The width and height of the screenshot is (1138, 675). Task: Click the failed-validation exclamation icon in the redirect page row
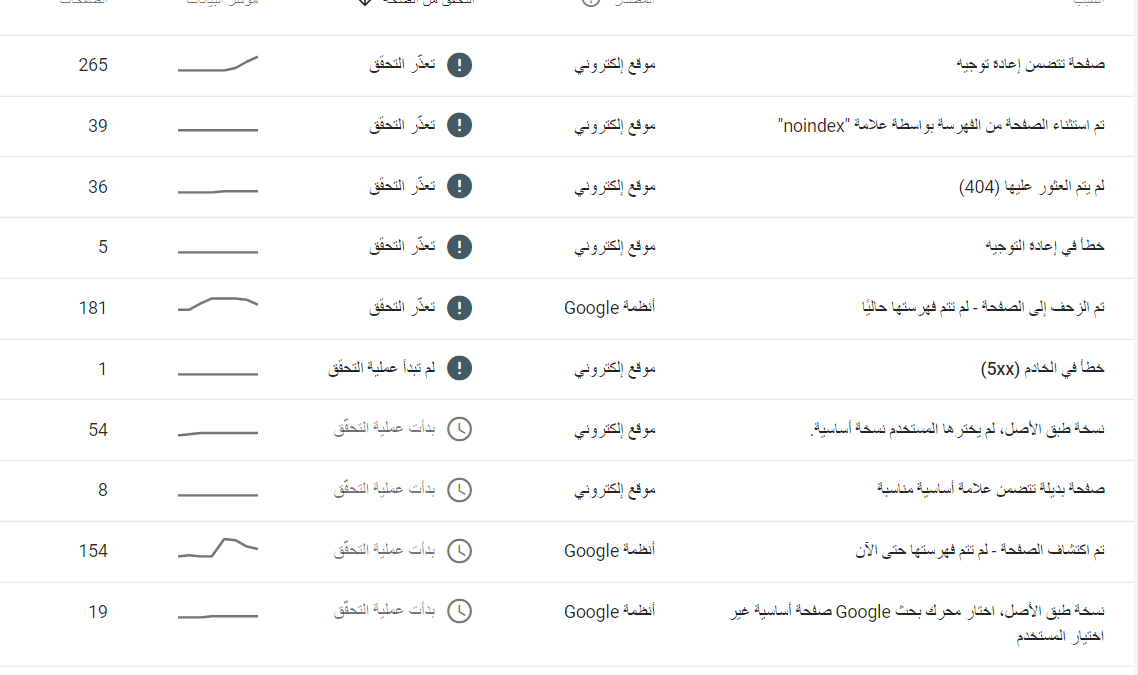tap(459, 65)
